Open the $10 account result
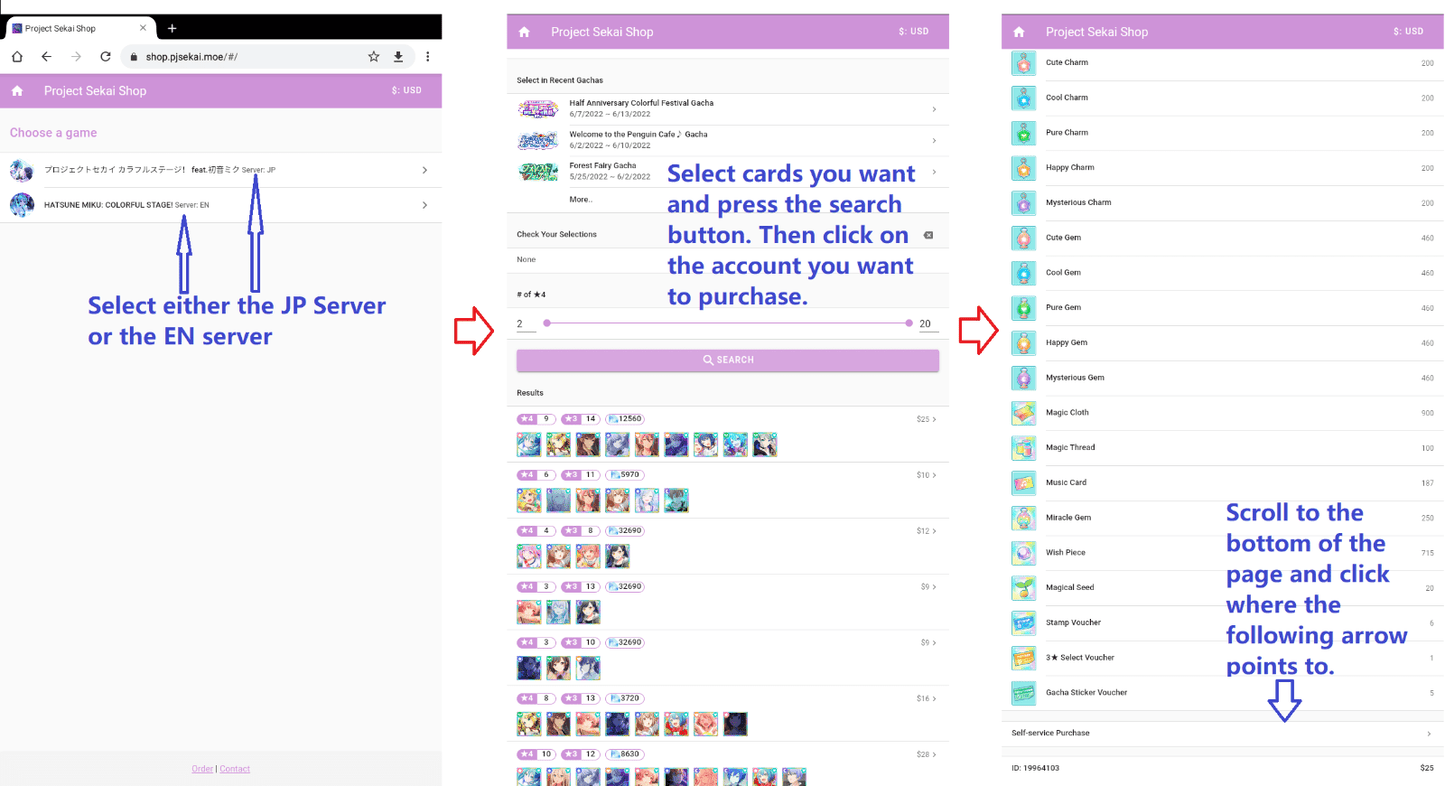The width and height of the screenshot is (1445, 786). pyautogui.click(x=727, y=490)
